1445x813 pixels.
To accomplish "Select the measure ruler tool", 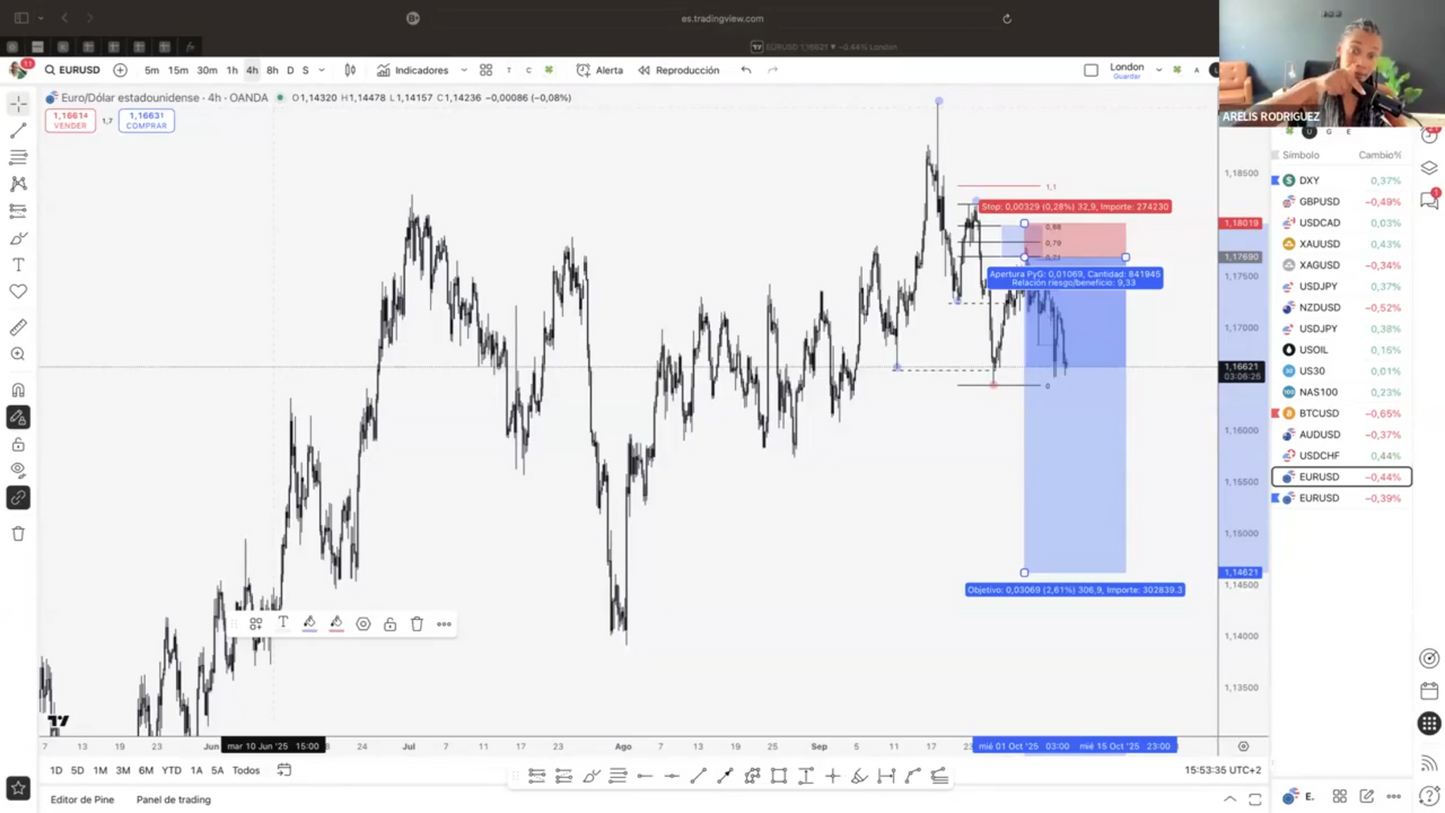I will coord(17,327).
